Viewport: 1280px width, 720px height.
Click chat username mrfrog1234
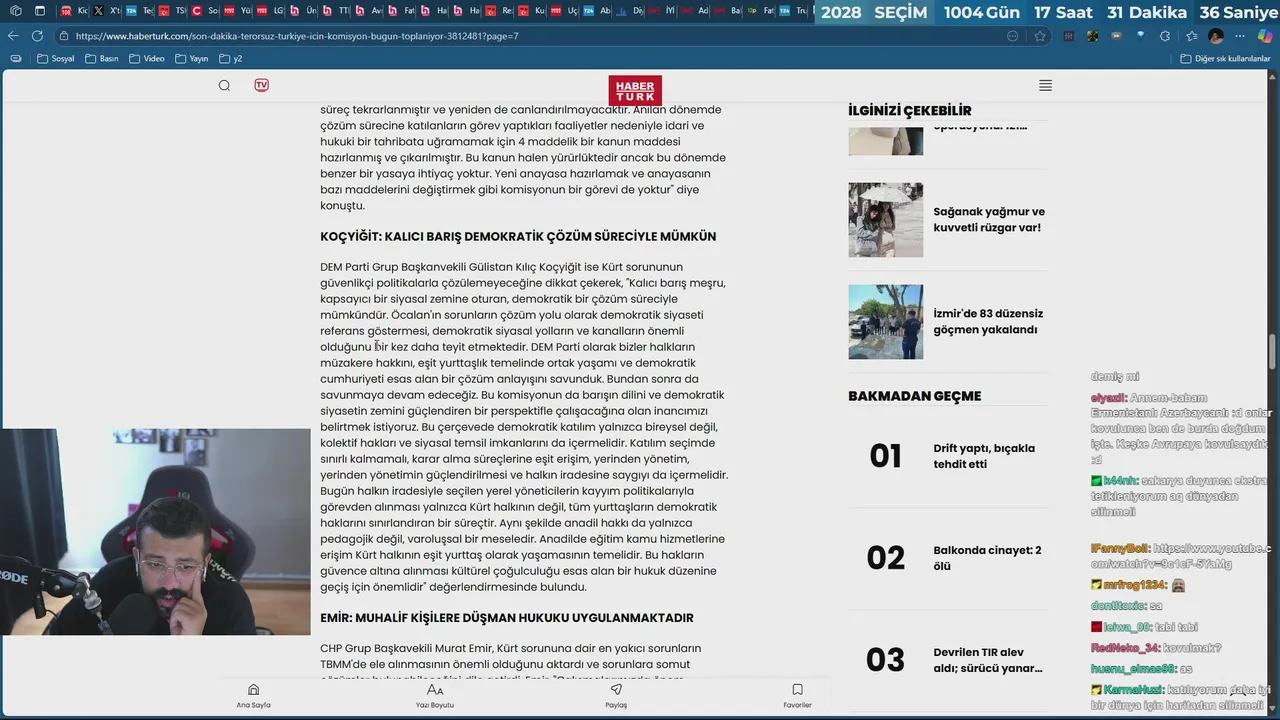tap(1134, 585)
